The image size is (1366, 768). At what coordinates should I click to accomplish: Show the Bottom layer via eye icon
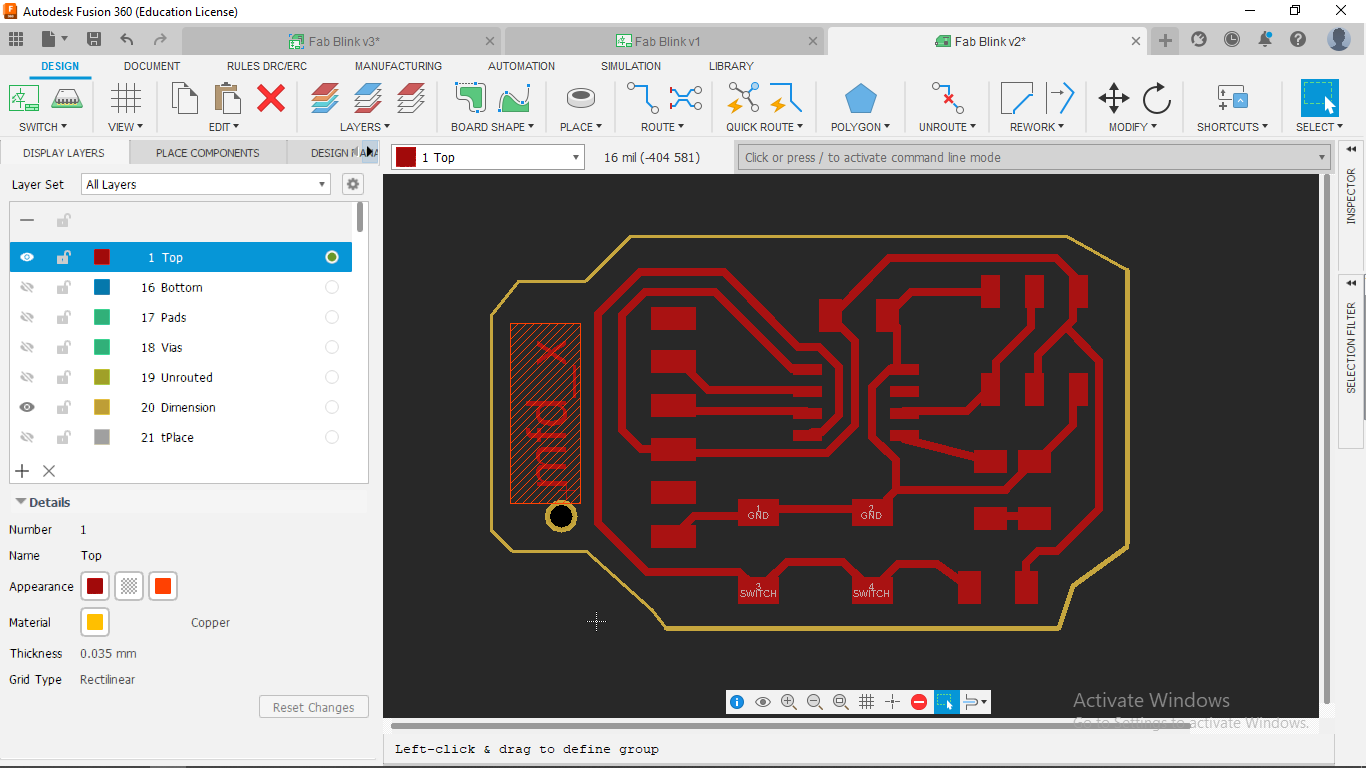(x=27, y=287)
